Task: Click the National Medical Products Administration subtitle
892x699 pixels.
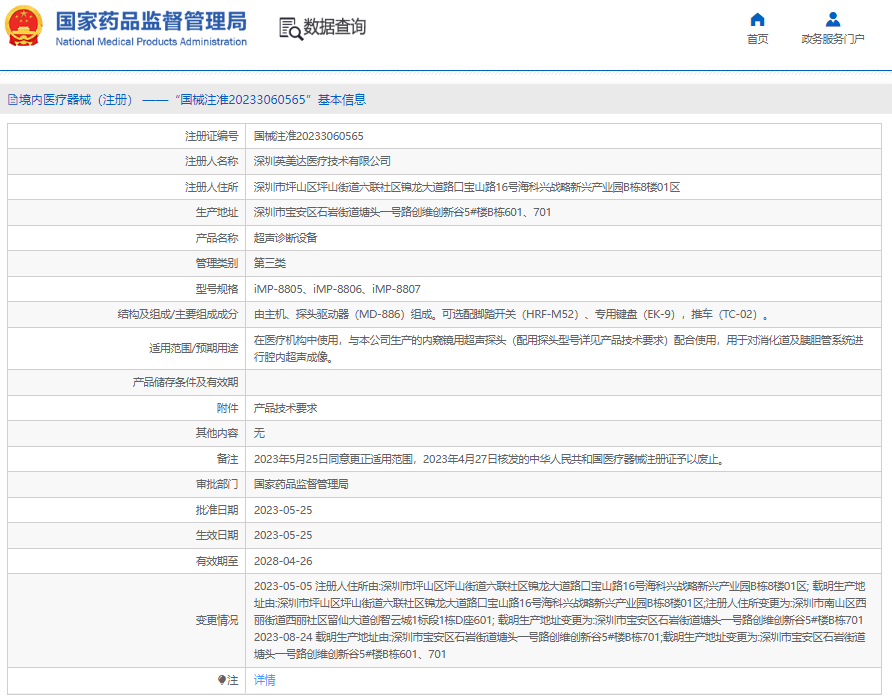Action: (x=150, y=42)
